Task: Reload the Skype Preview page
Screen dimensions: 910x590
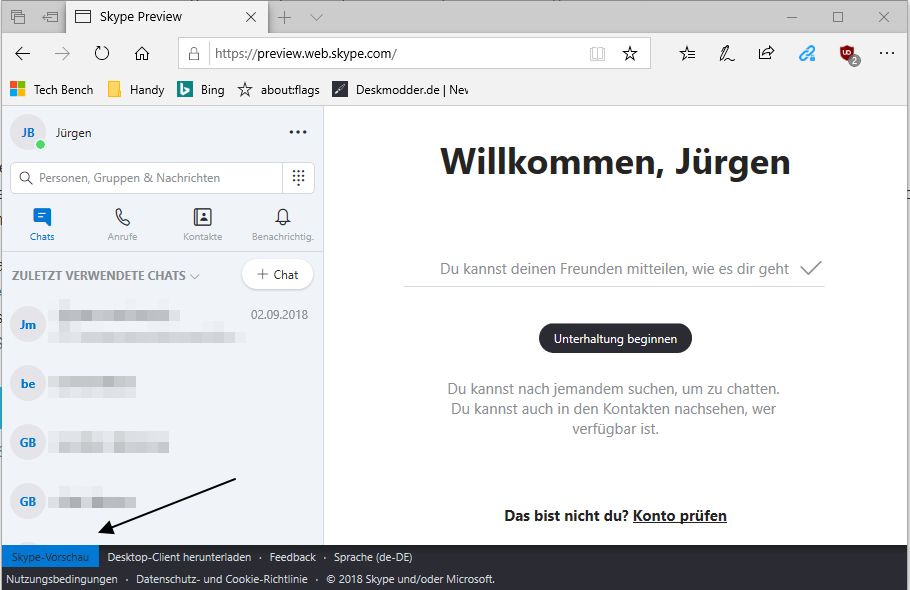Action: 102,54
